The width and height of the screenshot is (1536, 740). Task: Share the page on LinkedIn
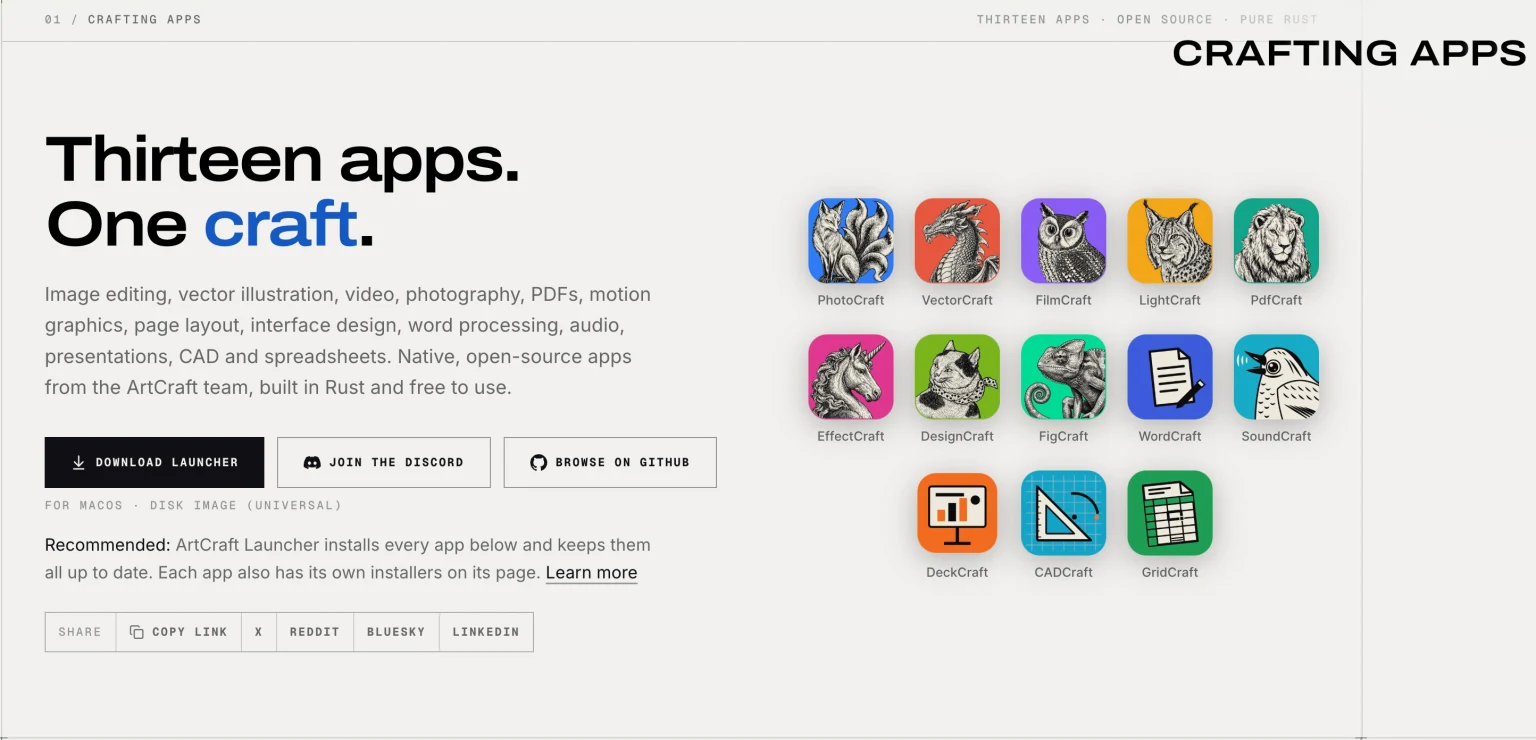(486, 632)
